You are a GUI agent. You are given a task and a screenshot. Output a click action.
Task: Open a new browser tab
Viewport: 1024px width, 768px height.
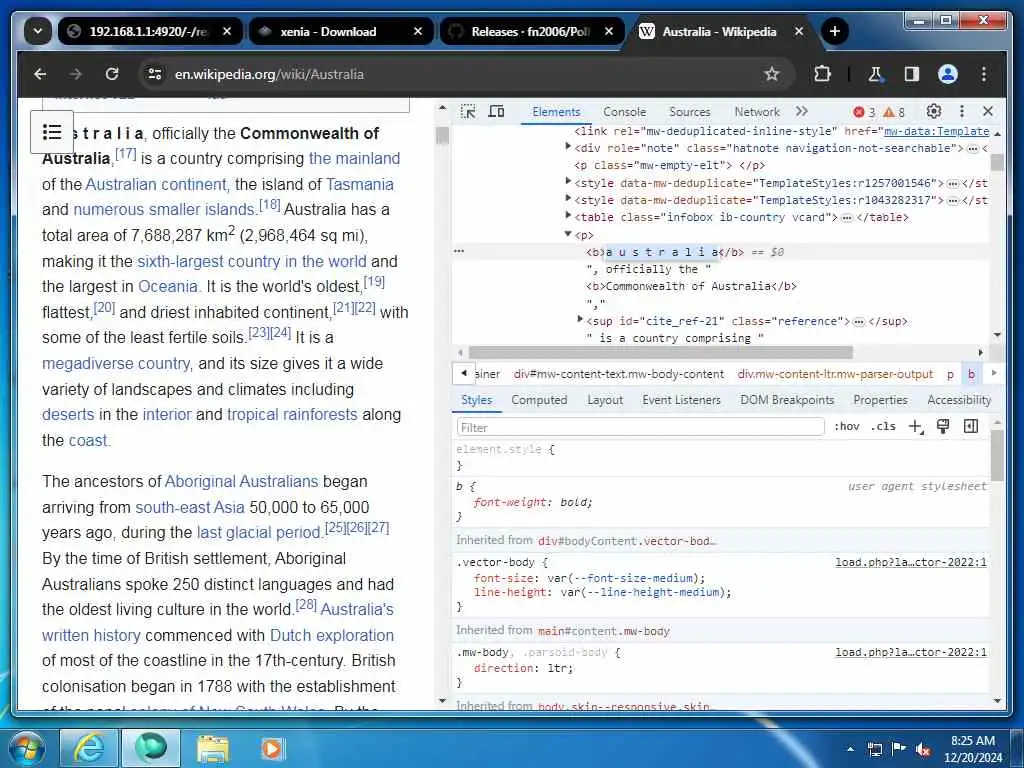point(835,31)
